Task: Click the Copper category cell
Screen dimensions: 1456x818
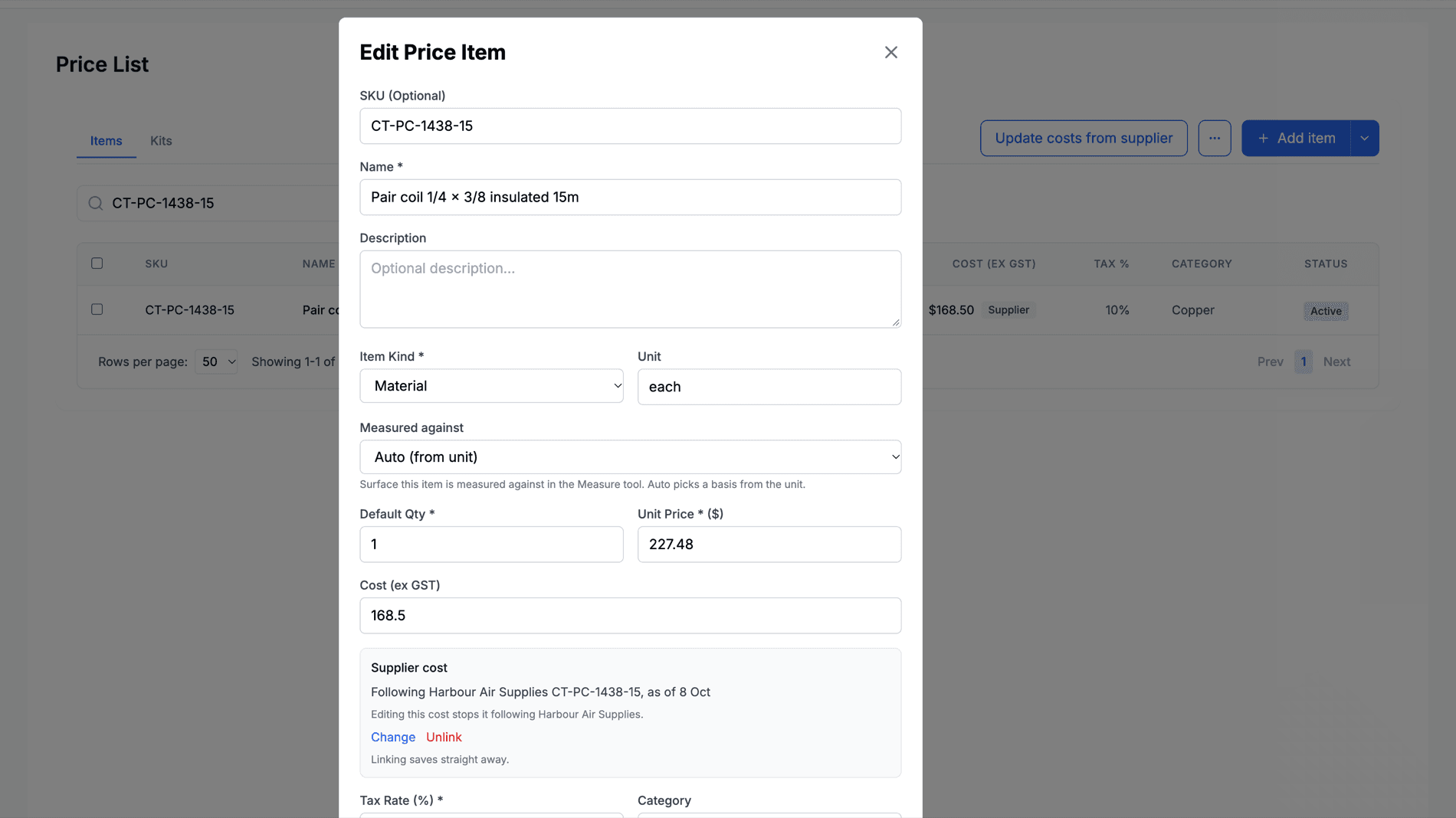Action: tap(1192, 310)
